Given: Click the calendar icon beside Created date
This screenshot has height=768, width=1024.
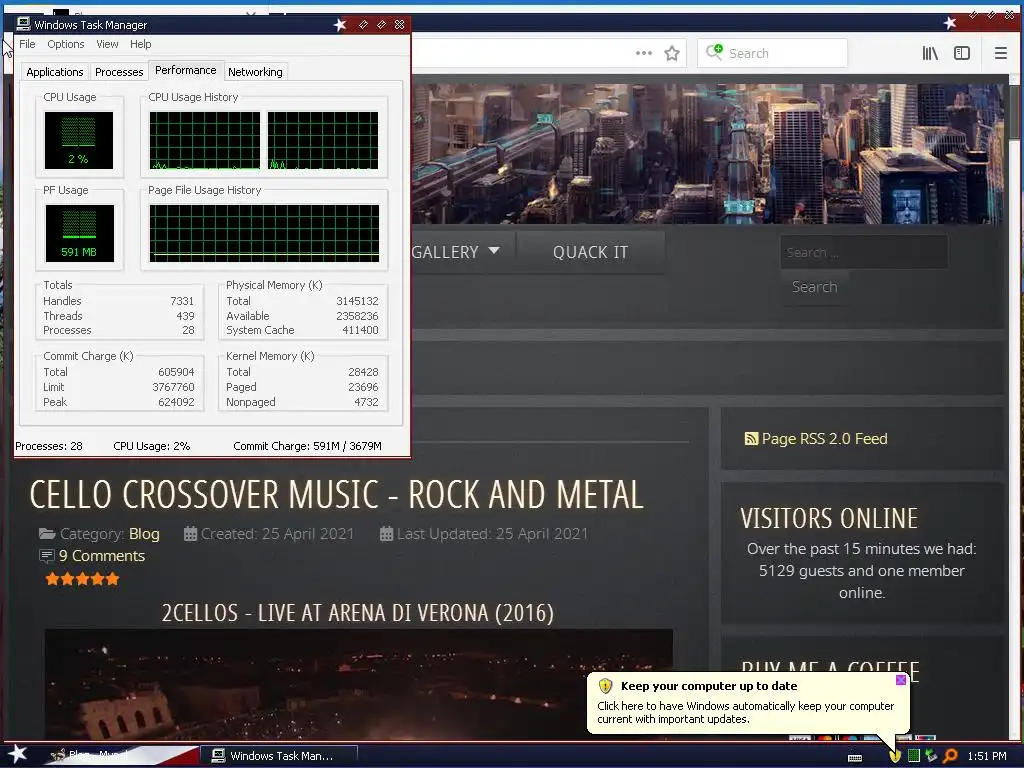Looking at the screenshot, I should [x=190, y=534].
